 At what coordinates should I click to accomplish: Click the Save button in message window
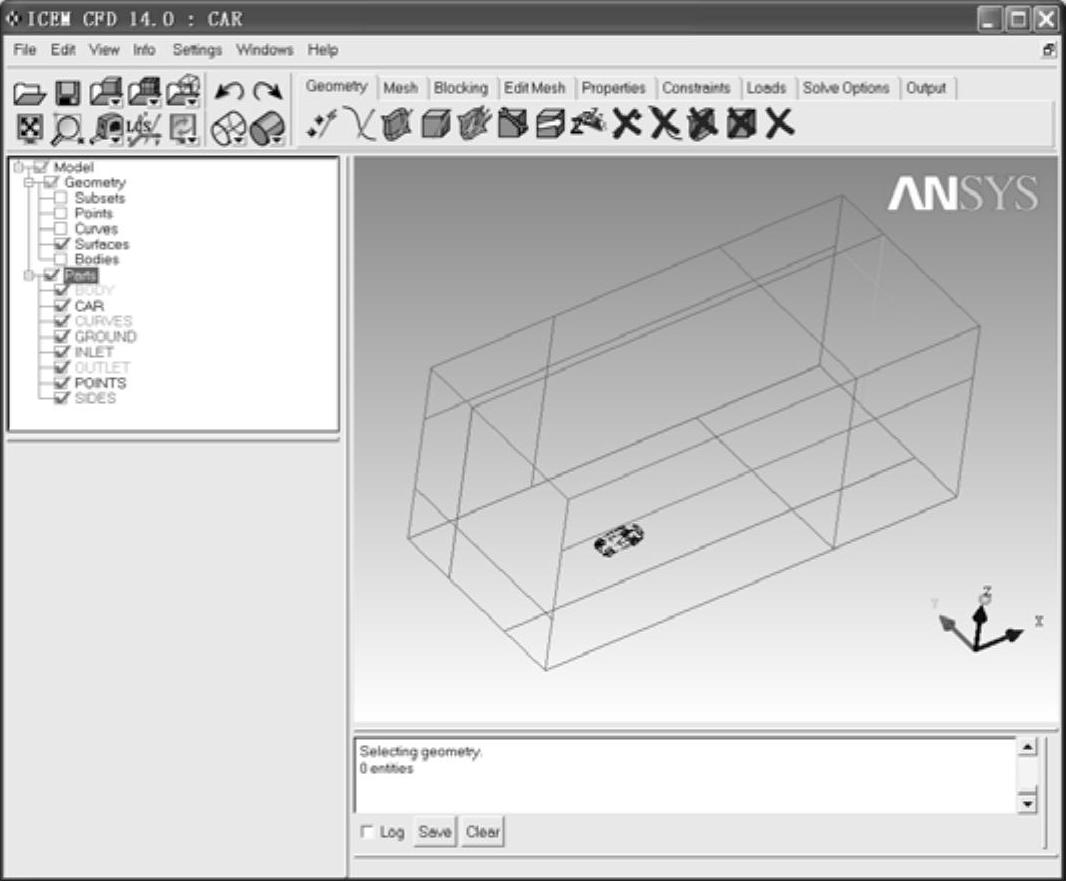435,832
